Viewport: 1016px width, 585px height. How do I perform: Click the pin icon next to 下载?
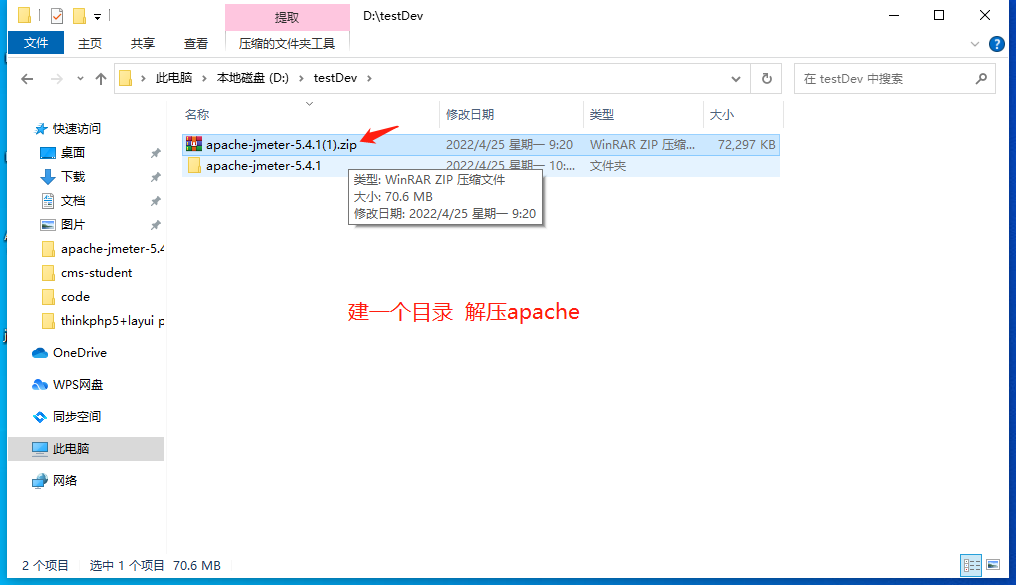point(156,177)
